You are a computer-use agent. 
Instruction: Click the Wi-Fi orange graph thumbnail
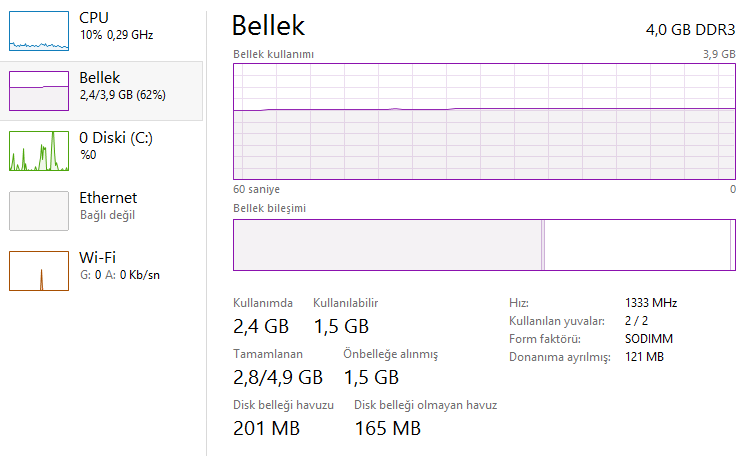(39, 271)
